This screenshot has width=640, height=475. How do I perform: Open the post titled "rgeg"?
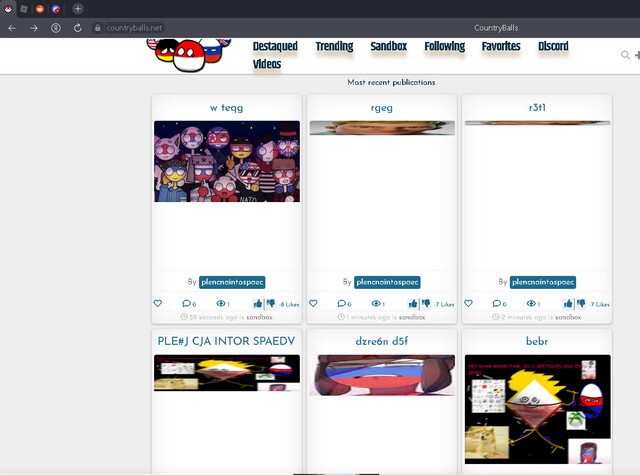[382, 108]
